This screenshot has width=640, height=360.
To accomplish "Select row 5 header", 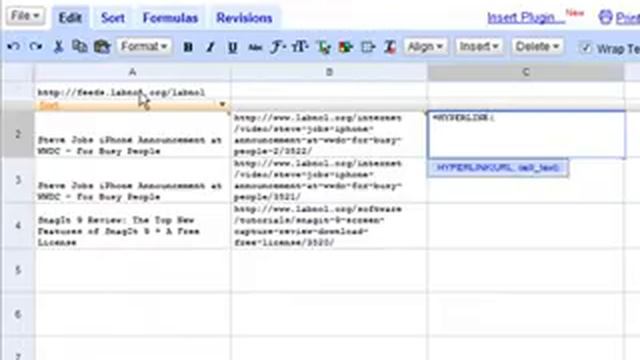I will point(18,270).
